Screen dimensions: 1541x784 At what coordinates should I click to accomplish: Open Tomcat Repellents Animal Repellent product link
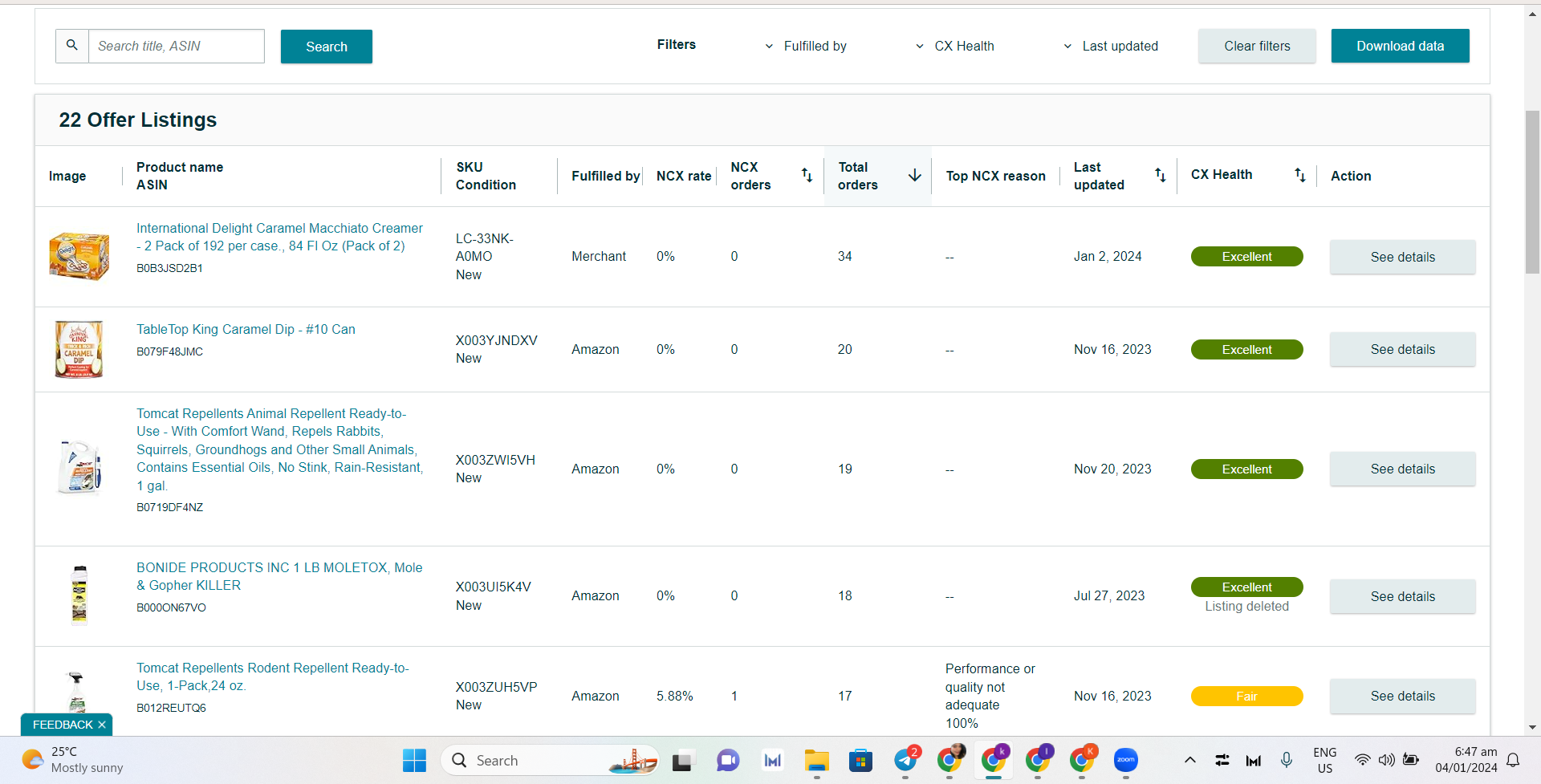(x=279, y=449)
